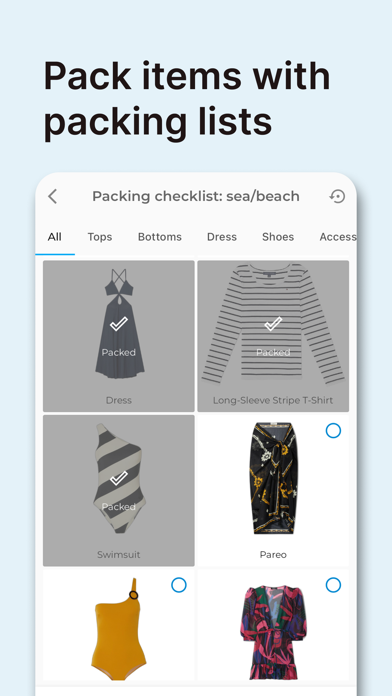Go to the Shoes tab
This screenshot has height=696, width=392.
[278, 237]
